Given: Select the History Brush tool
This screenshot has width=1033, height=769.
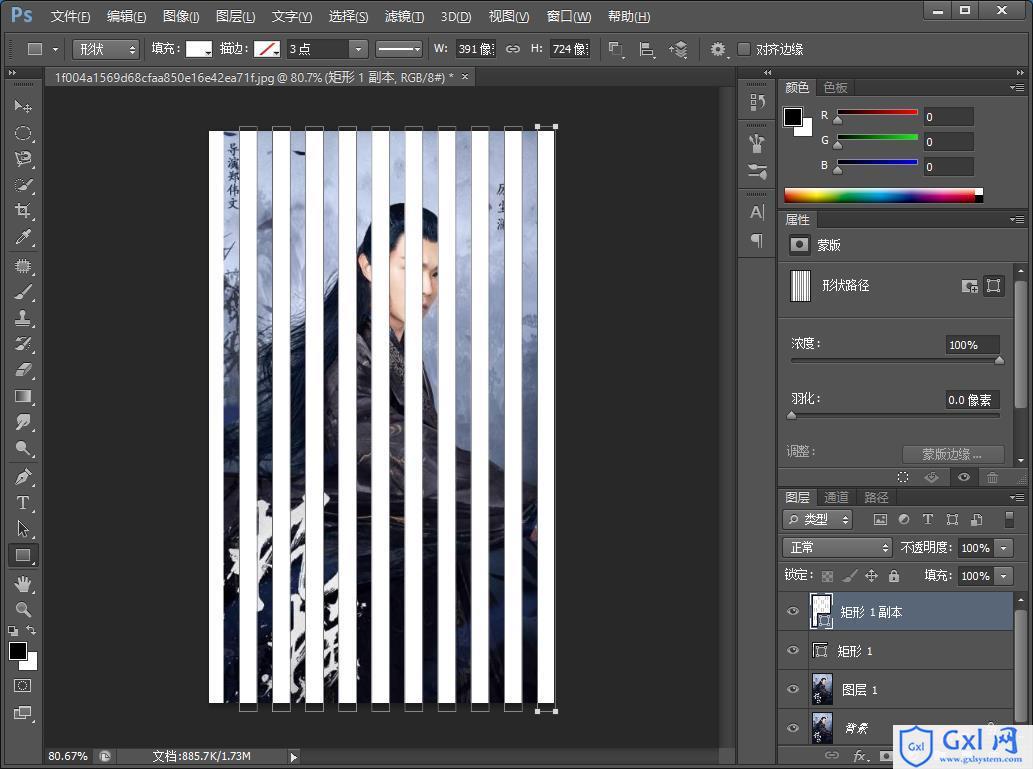Looking at the screenshot, I should [x=23, y=343].
